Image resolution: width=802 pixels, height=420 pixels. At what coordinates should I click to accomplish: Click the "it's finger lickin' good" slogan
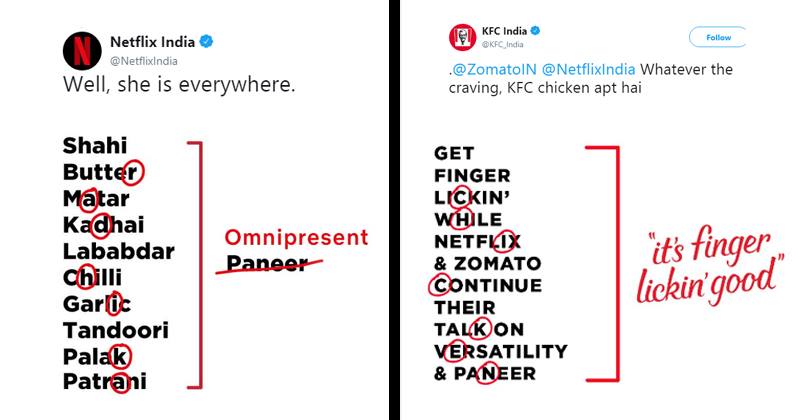click(x=709, y=263)
